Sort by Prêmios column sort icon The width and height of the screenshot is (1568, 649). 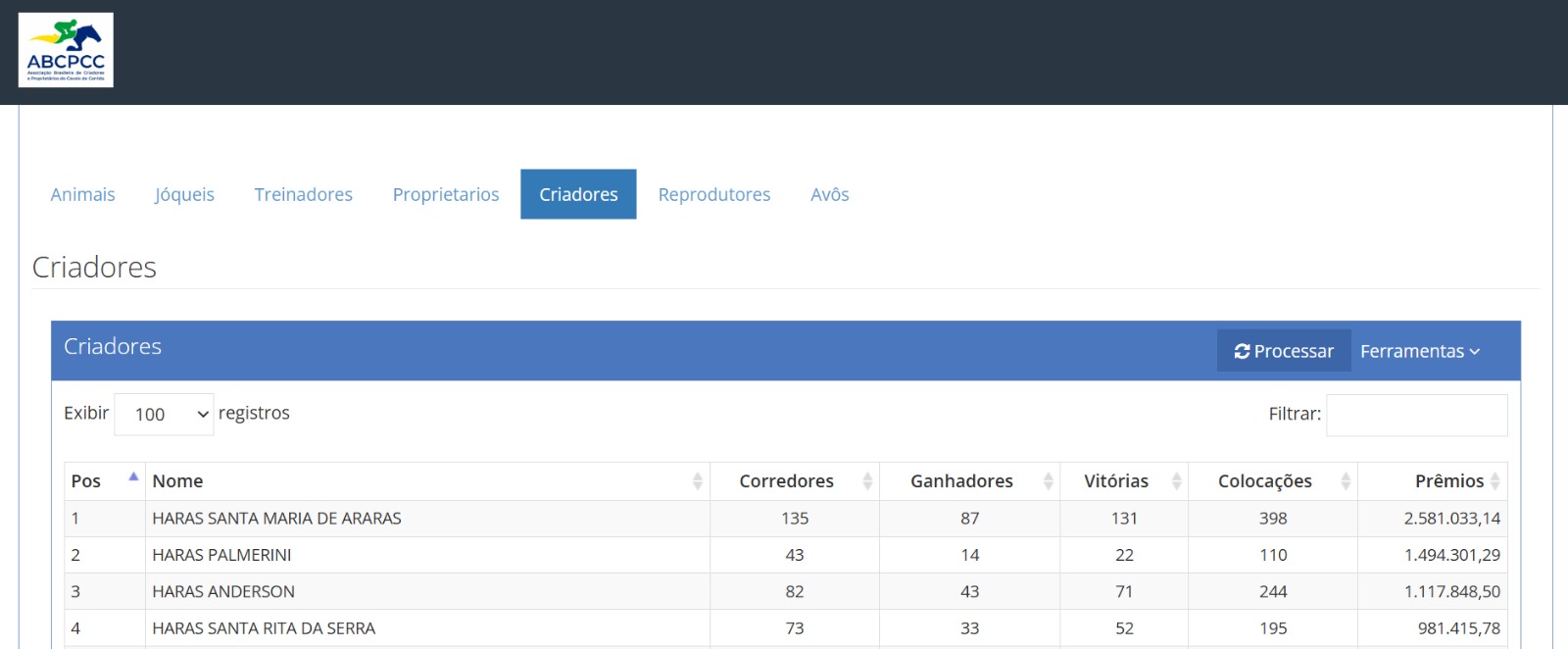pyautogui.click(x=1494, y=481)
